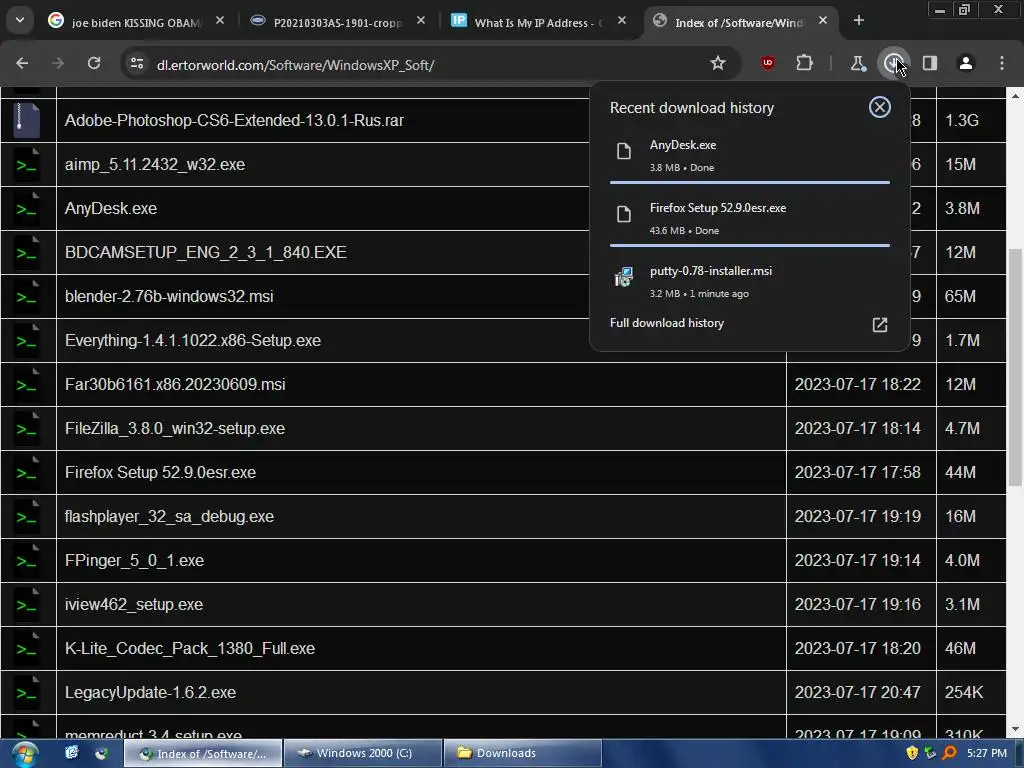Download Far30b6161.x86 msi file
The width and height of the screenshot is (1024, 768).
pos(175,384)
